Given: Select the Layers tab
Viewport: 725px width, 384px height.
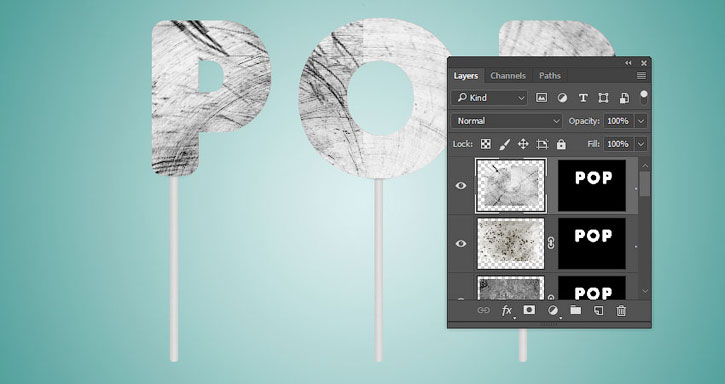Looking at the screenshot, I should pyautogui.click(x=466, y=75).
